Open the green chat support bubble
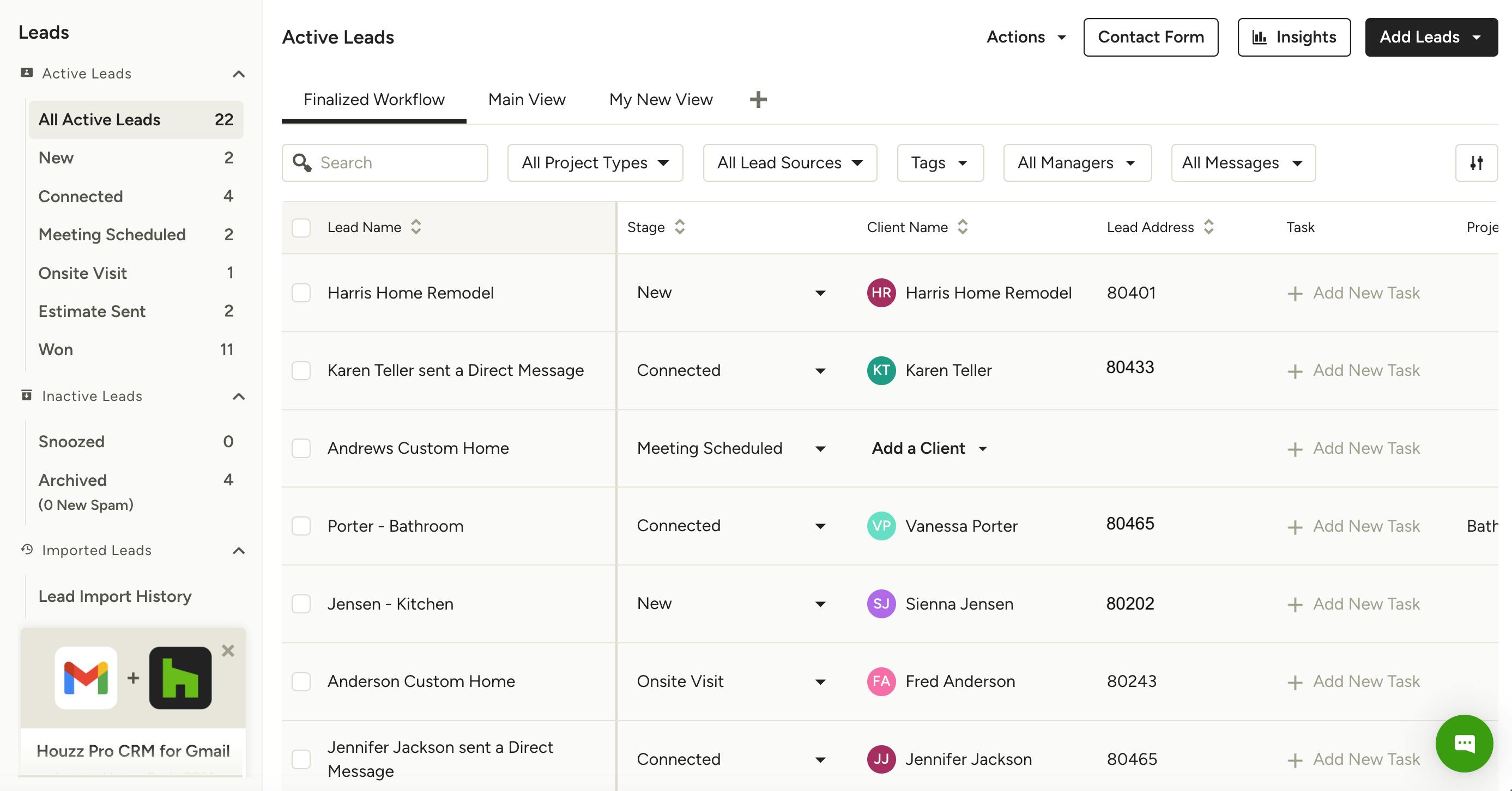Screen dimensions: 1512x791 1463,743
